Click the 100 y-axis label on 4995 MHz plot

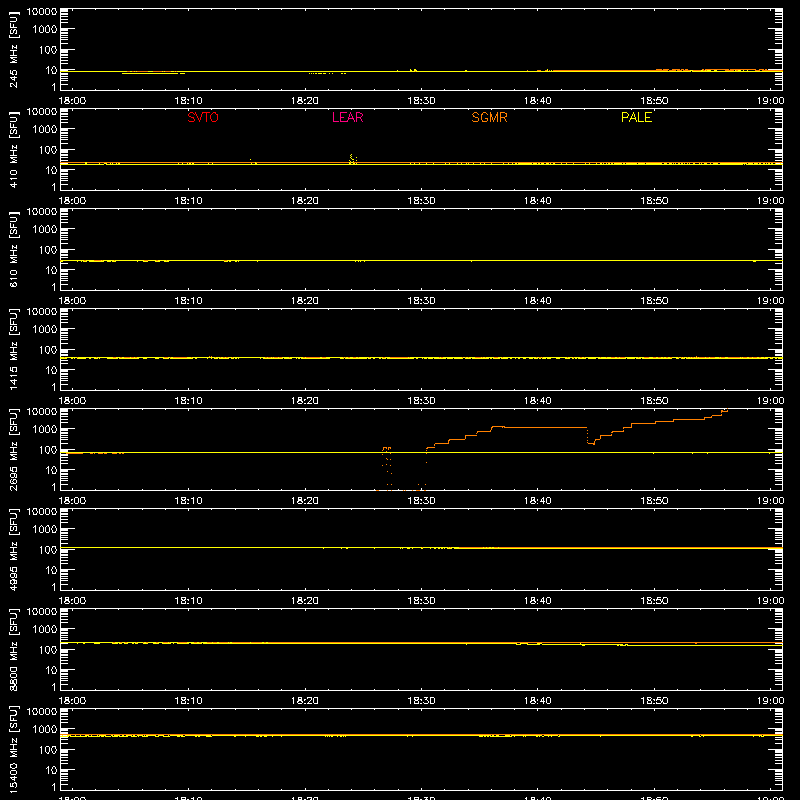click(x=48, y=550)
